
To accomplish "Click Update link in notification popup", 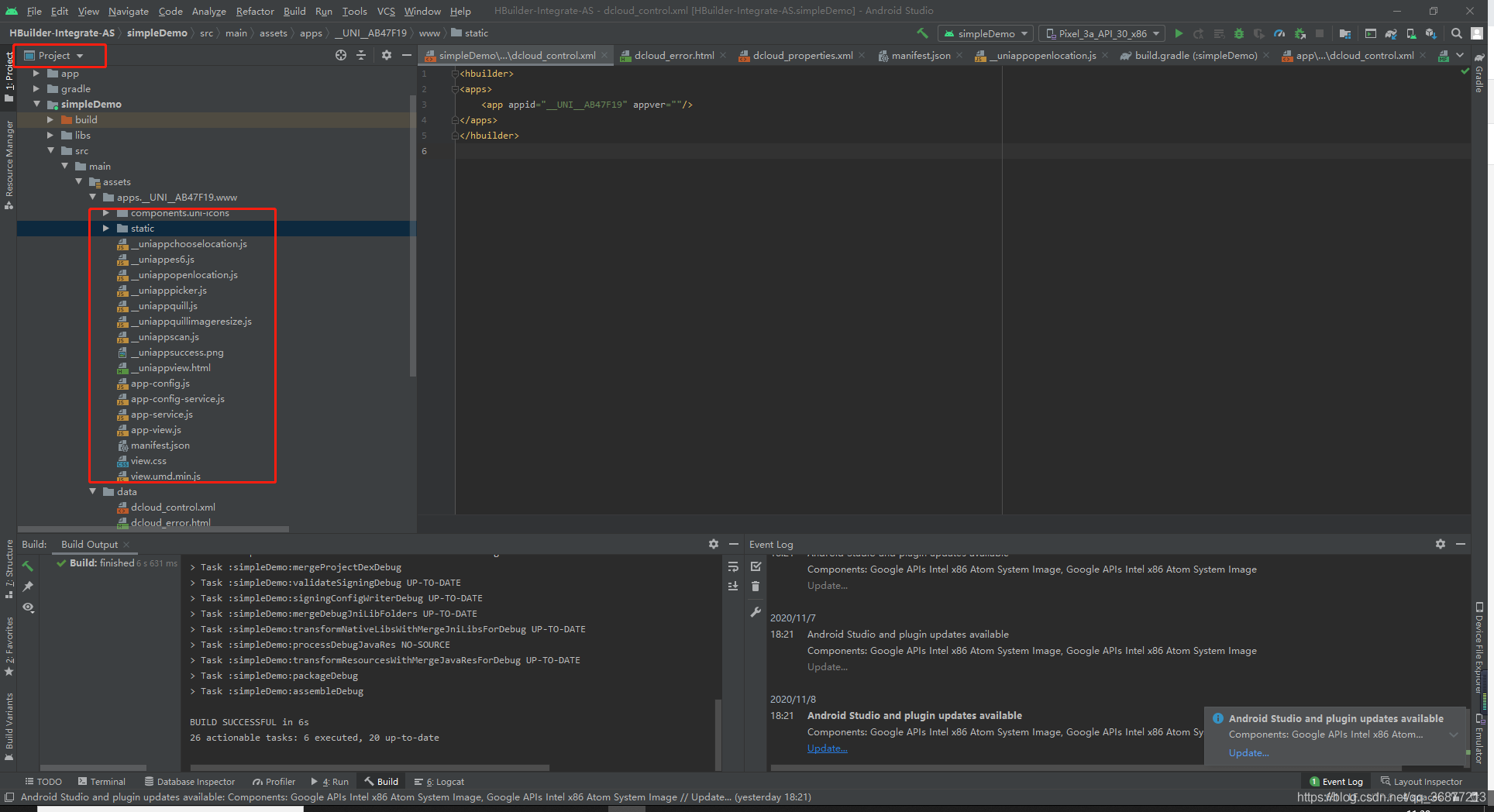I will point(1248,753).
